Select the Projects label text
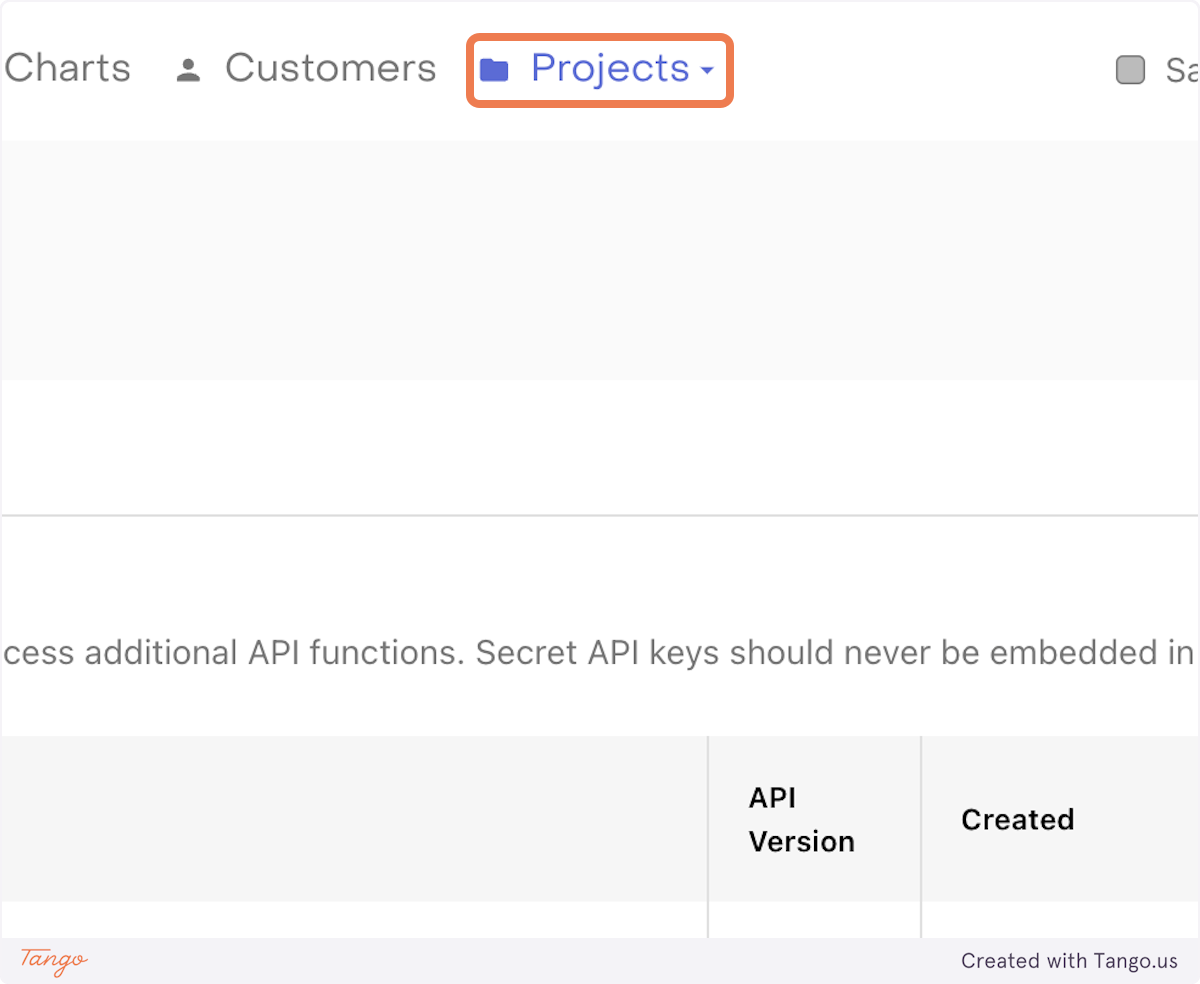Viewport: 1200px width, 984px height. [609, 68]
